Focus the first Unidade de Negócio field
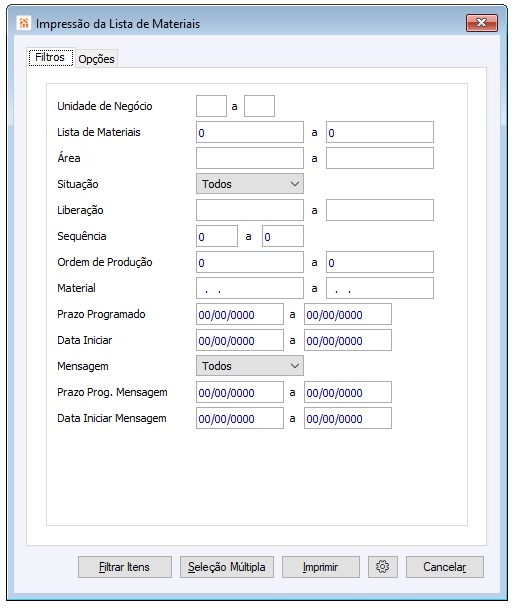Screen dimensions: 514x610 coord(211,106)
